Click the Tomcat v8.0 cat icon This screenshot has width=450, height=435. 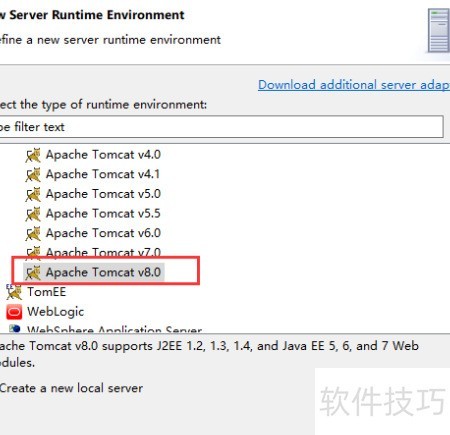tap(33, 273)
